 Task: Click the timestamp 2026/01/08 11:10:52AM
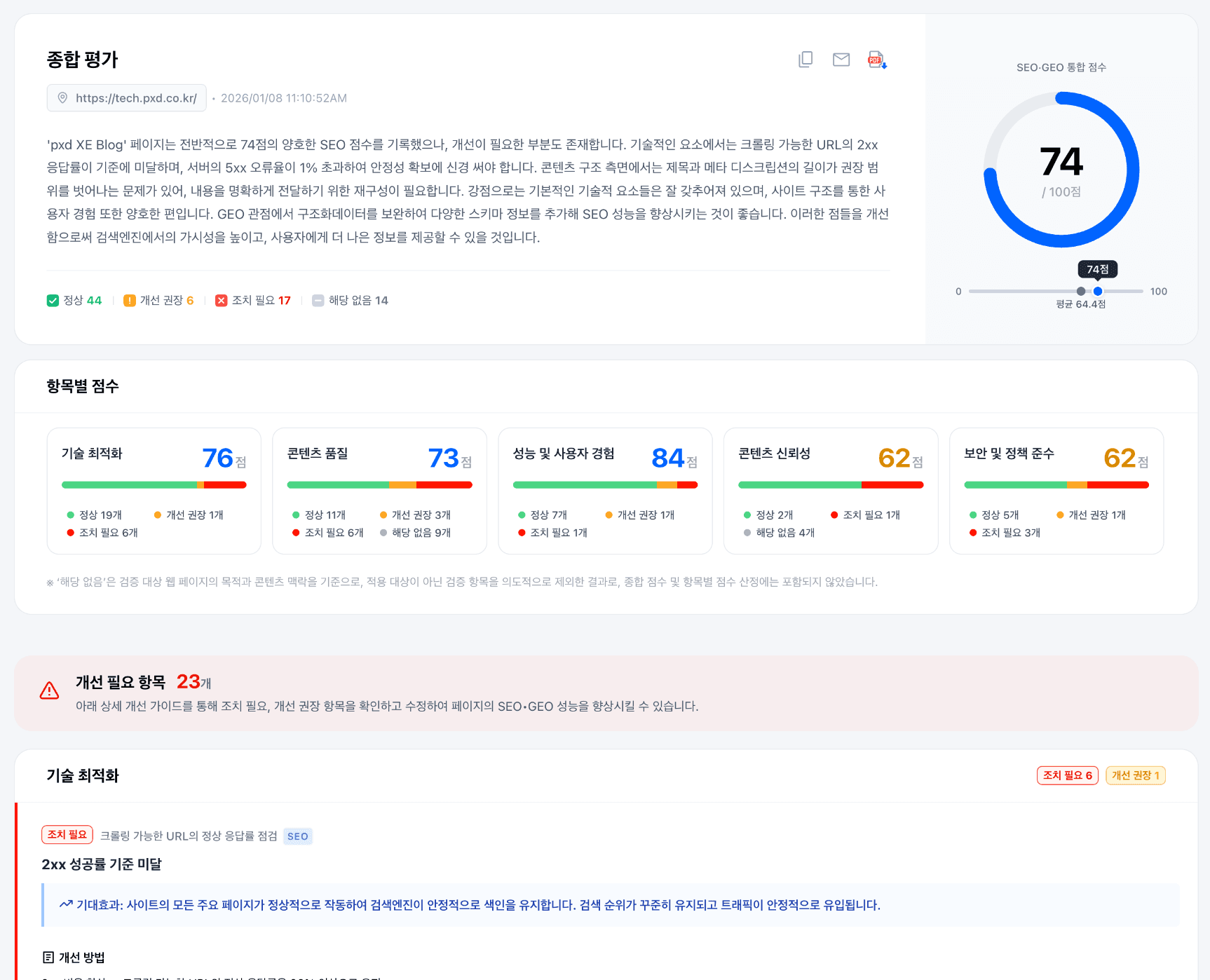pyautogui.click(x=284, y=98)
